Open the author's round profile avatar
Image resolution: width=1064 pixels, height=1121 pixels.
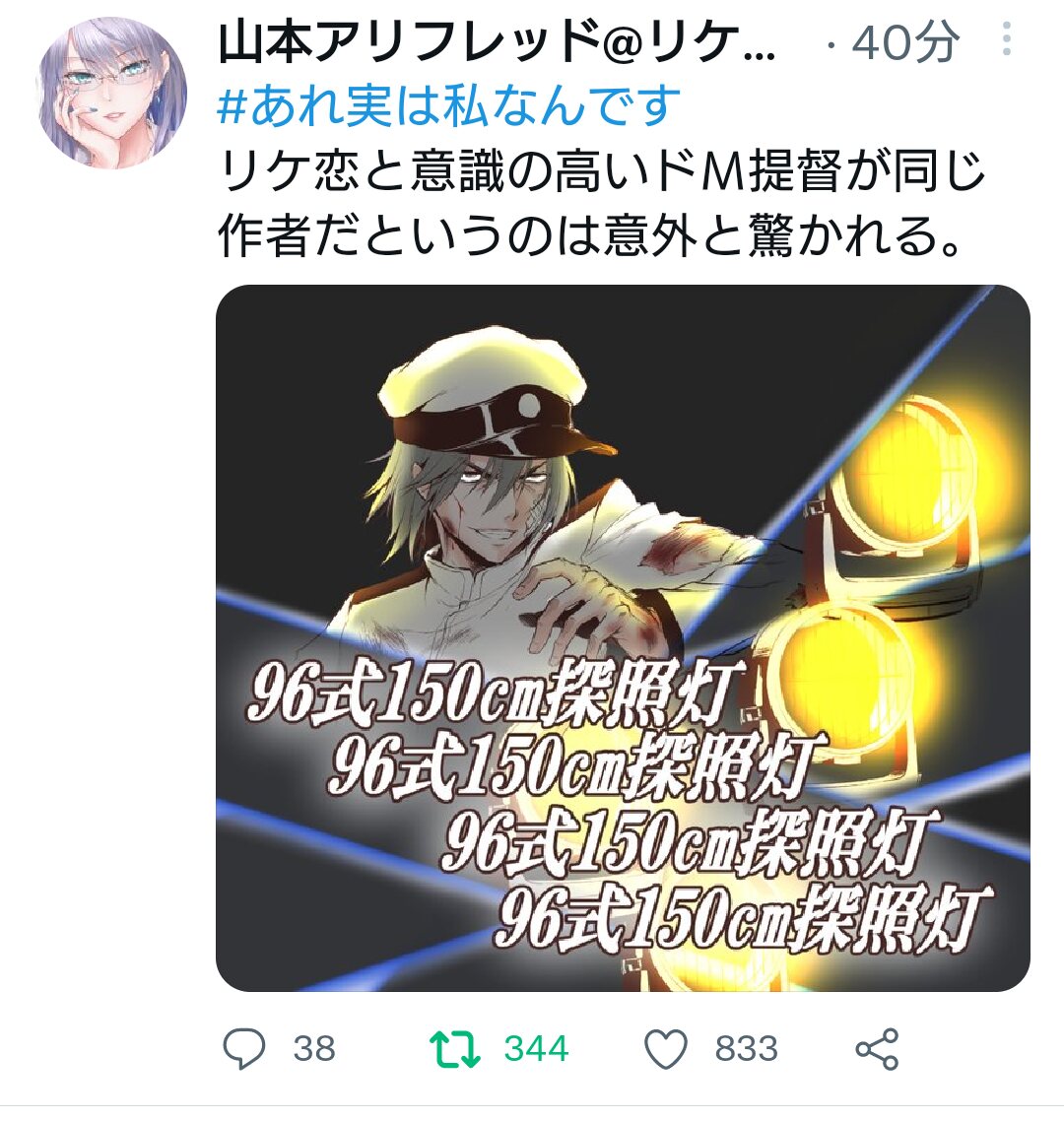pyautogui.click(x=111, y=95)
